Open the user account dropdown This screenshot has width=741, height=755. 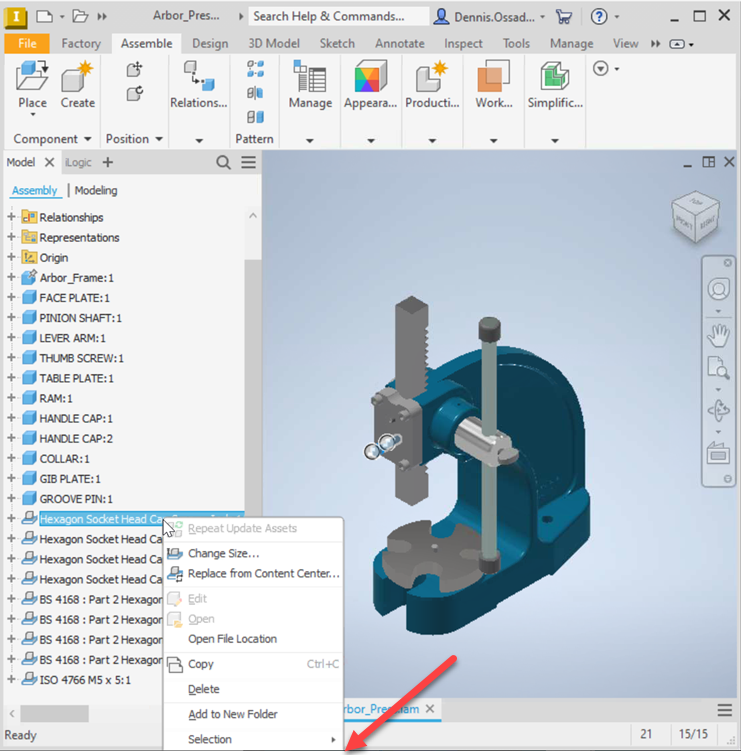coord(543,17)
